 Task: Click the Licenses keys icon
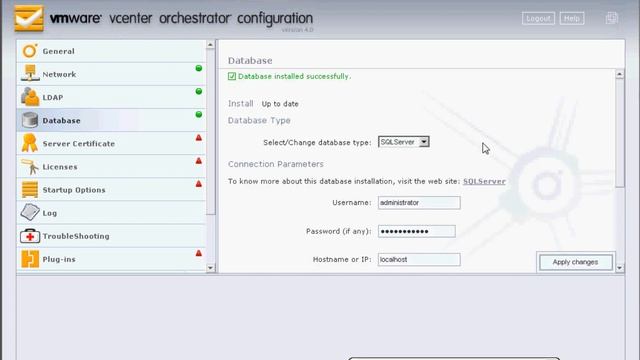(30, 167)
